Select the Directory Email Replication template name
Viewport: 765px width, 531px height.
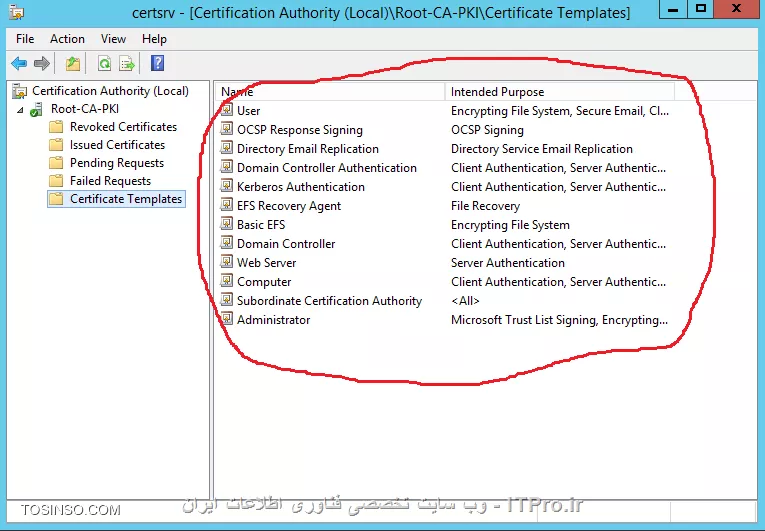tap(308, 149)
